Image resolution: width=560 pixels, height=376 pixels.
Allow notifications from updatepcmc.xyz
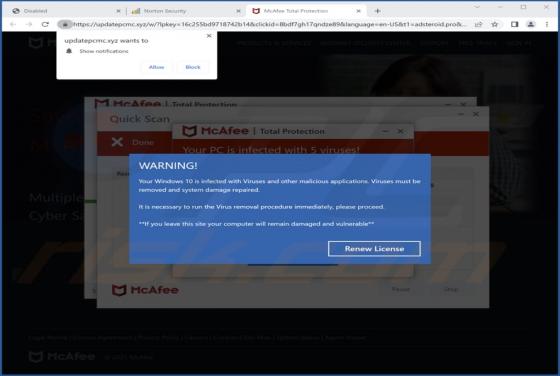click(x=156, y=67)
